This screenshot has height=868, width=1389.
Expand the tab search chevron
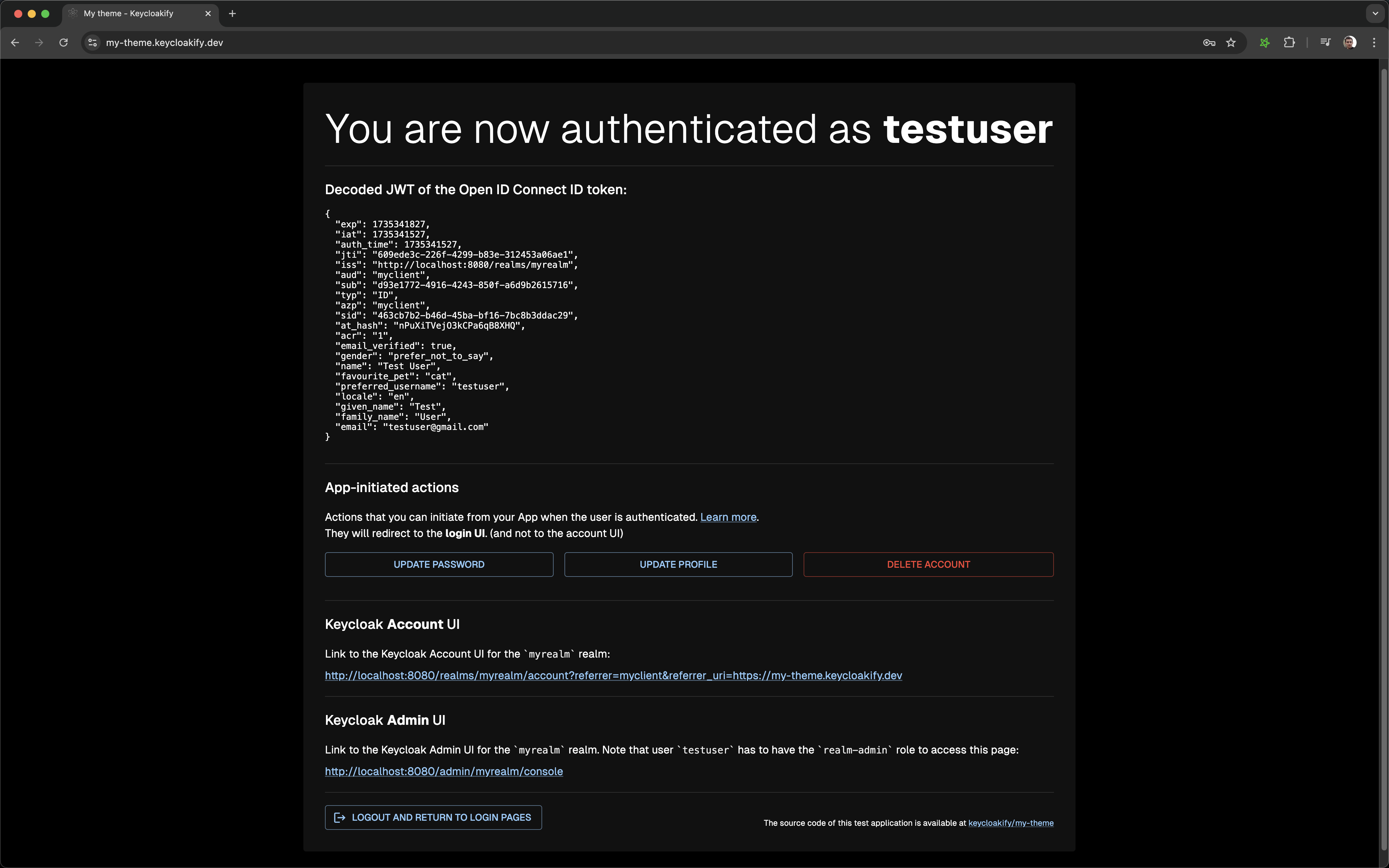pos(1375,13)
